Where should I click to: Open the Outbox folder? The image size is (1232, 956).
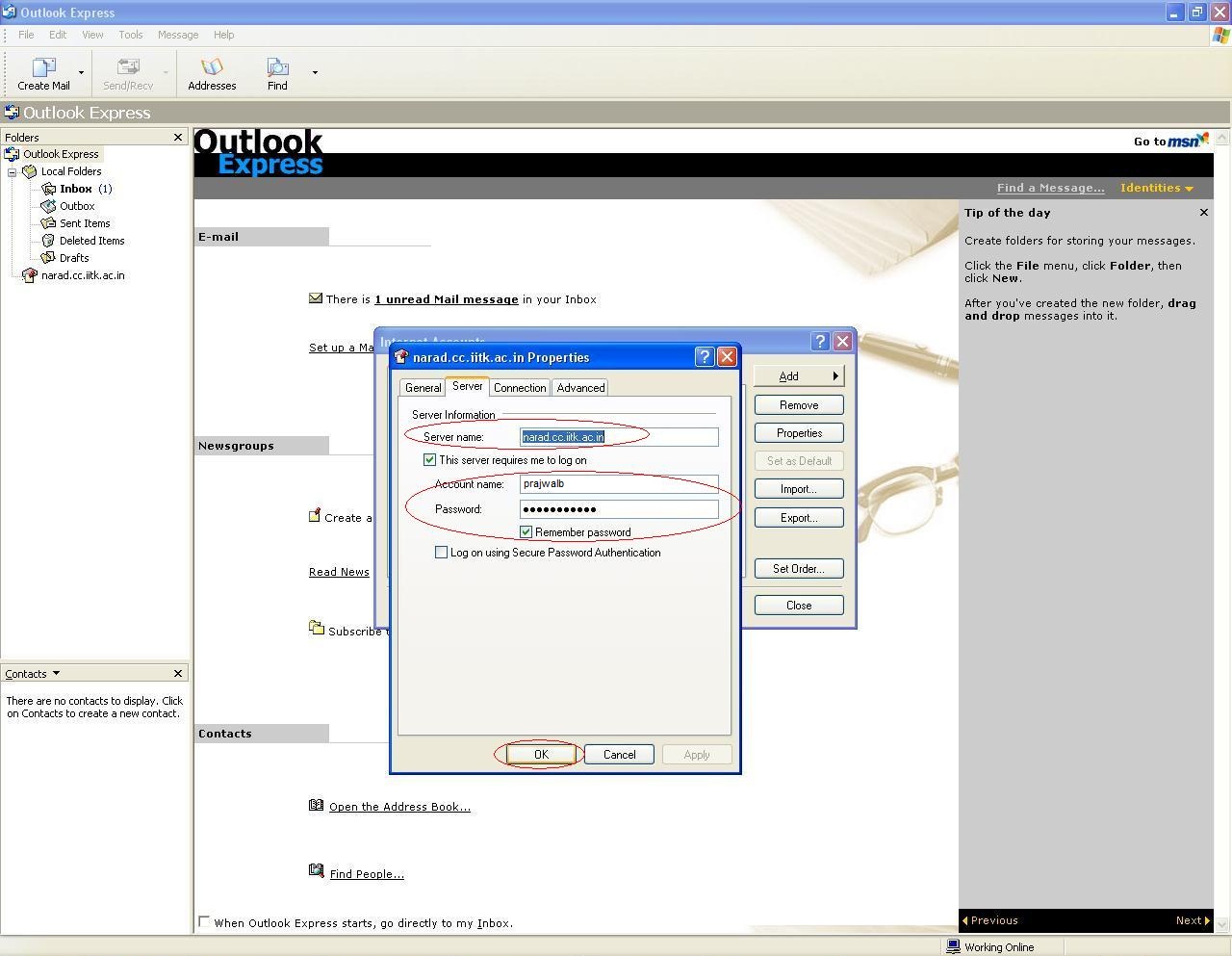[76, 206]
